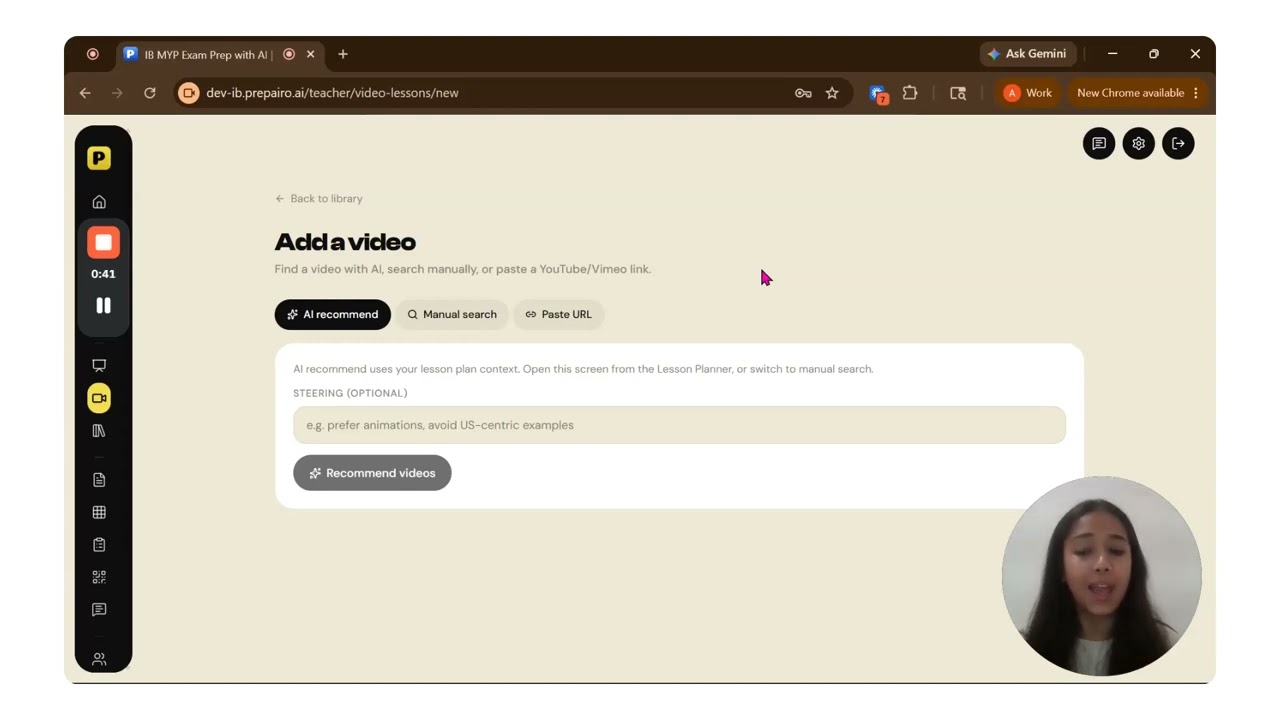1280x720 pixels.
Task: Minimize the Chrome window
Action: click(x=1112, y=54)
